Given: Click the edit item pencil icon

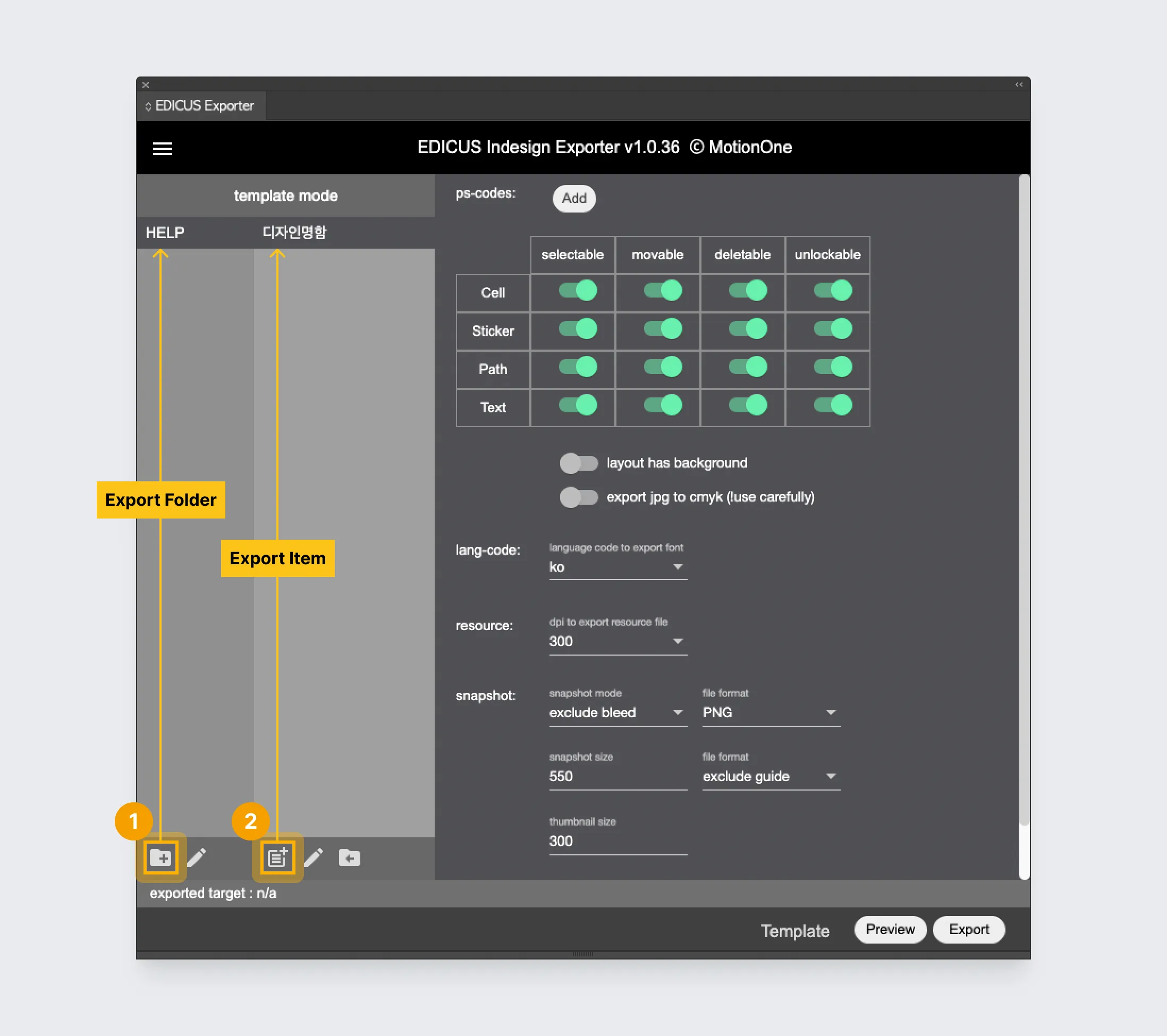Looking at the screenshot, I should tap(314, 857).
